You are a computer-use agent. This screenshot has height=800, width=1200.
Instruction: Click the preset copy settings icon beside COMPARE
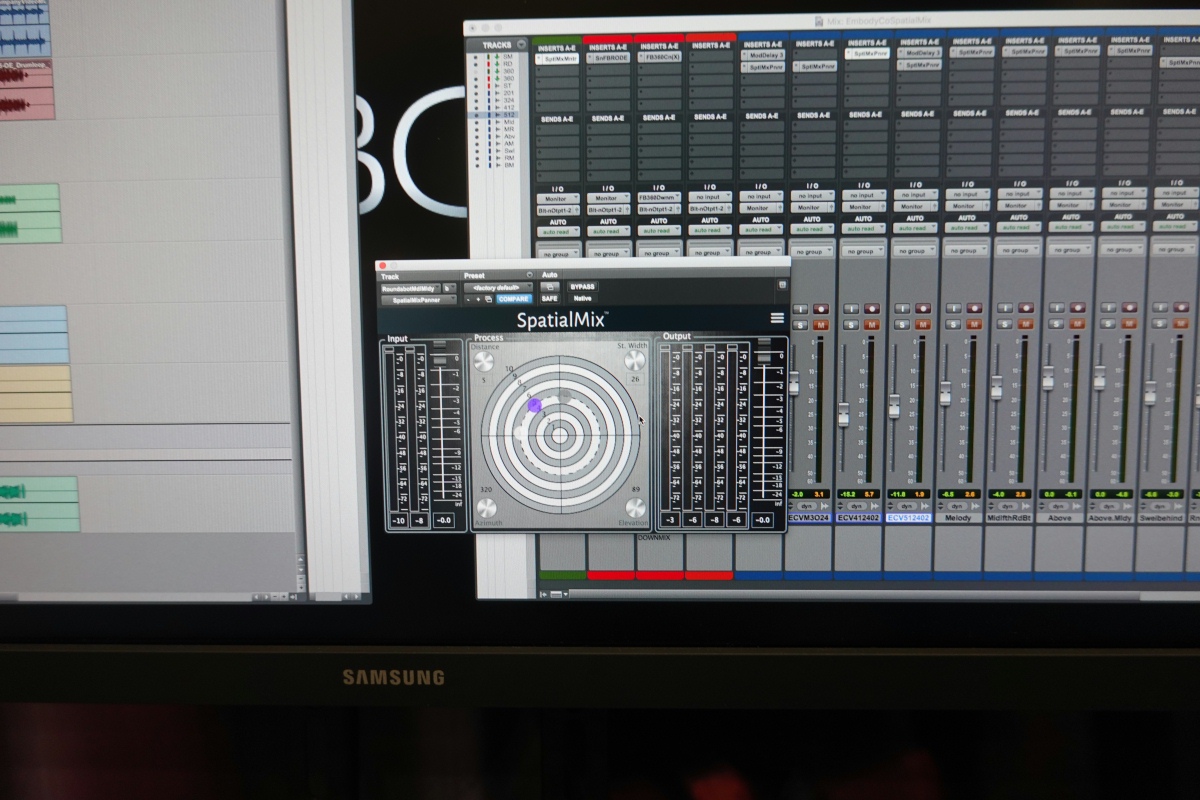tap(489, 299)
